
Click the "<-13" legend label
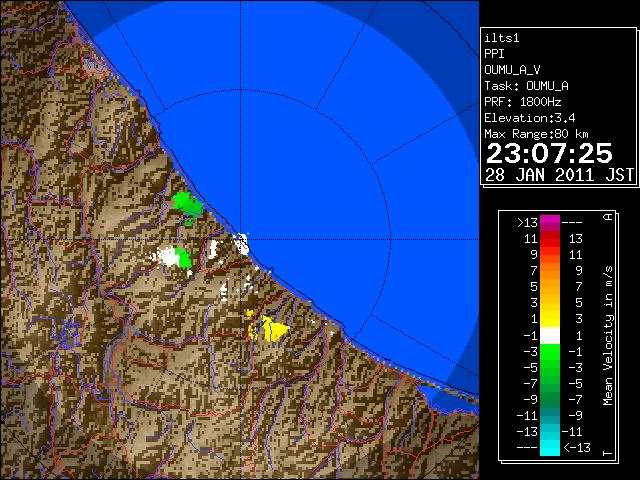tap(577, 447)
